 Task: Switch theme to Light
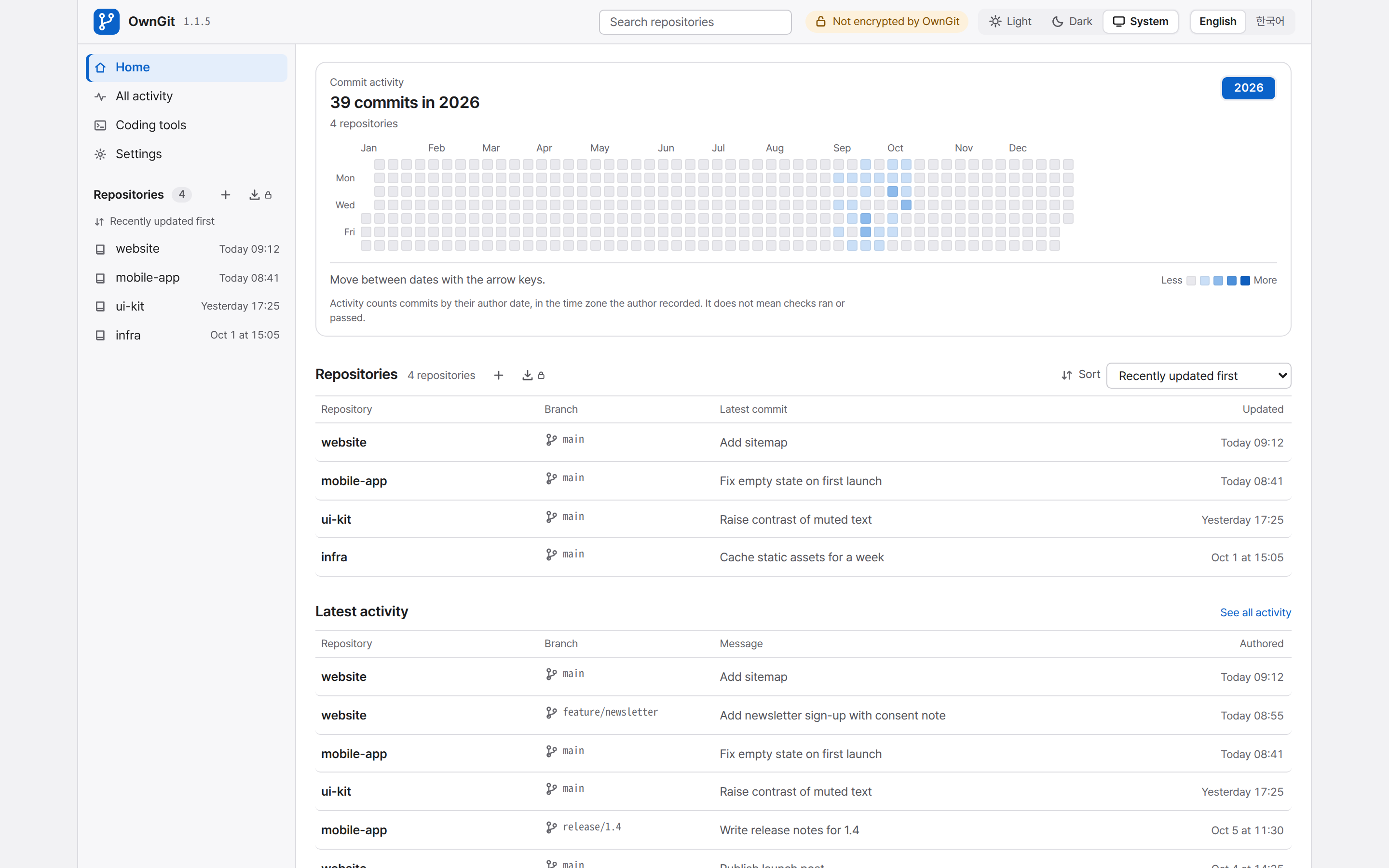(x=1010, y=21)
